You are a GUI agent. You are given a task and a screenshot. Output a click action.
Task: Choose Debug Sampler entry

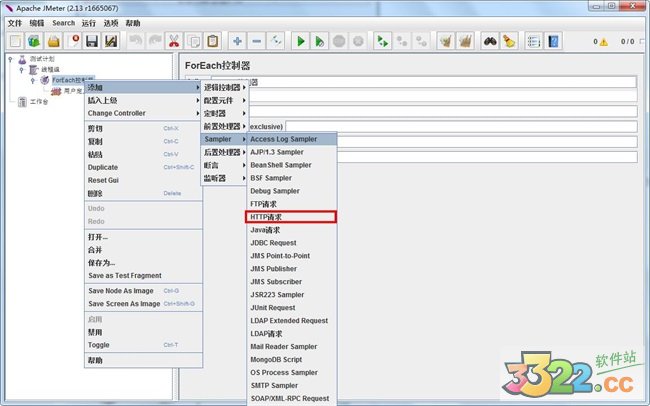click(292, 191)
